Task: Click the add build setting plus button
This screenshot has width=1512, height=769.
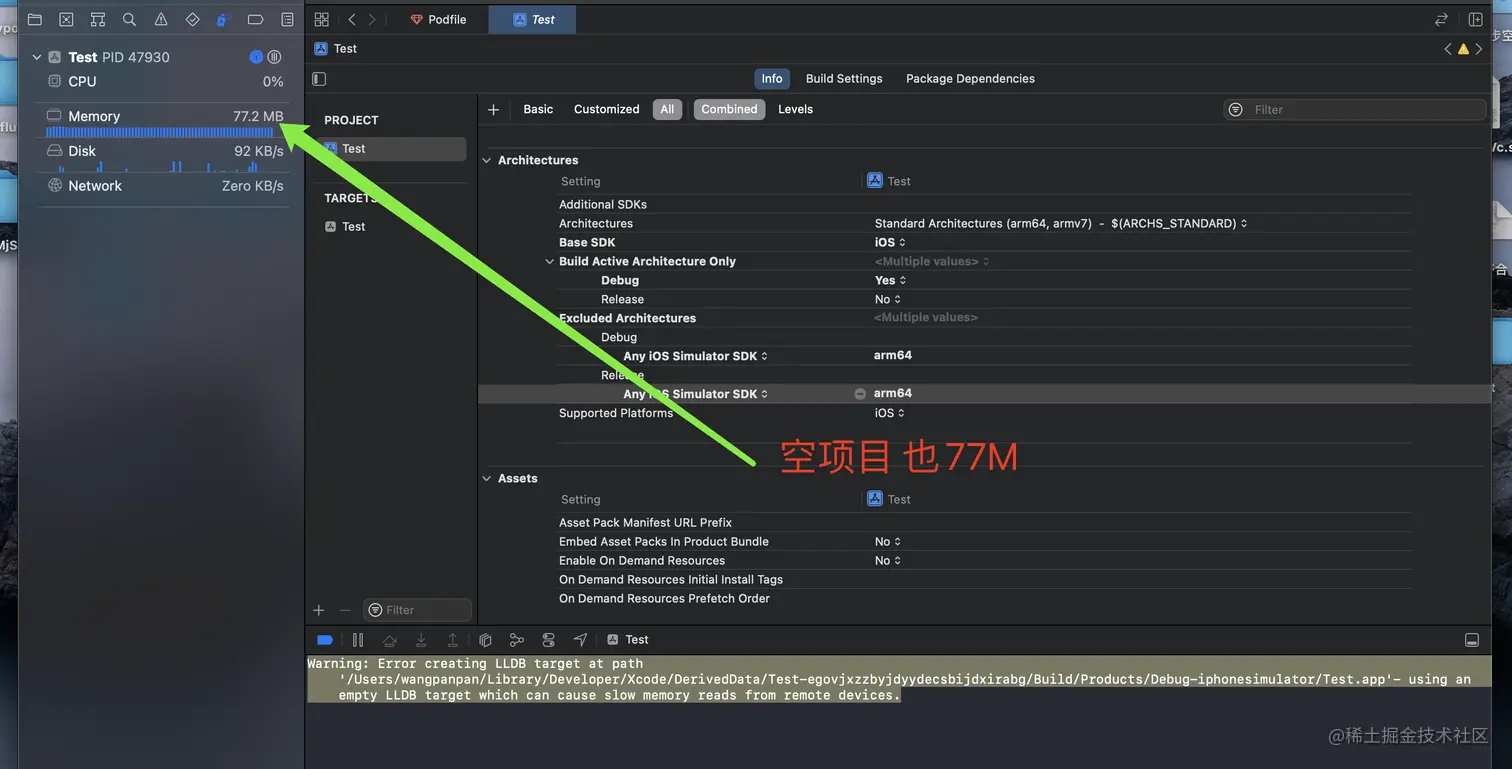Action: [493, 109]
